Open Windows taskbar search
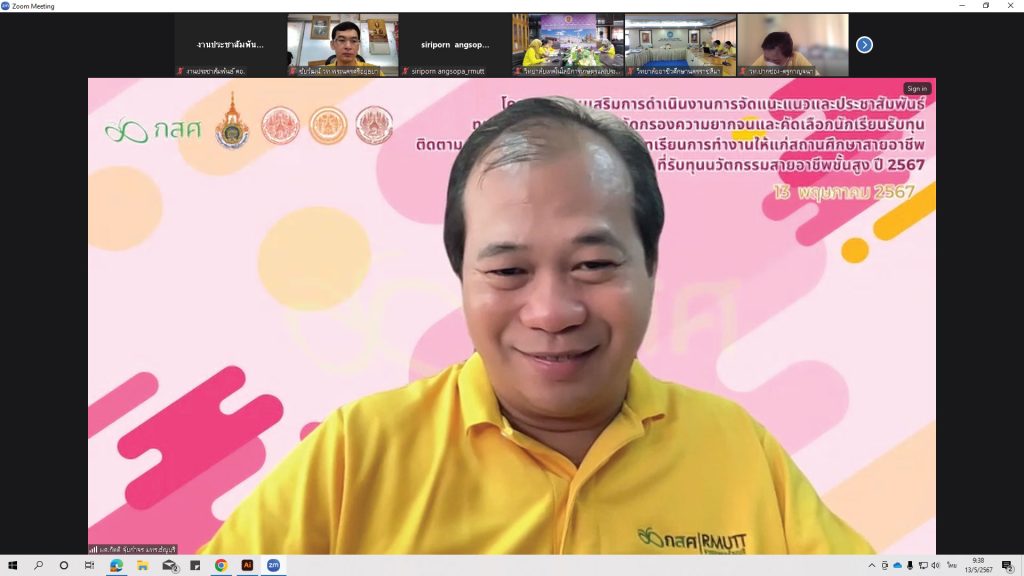 [x=39, y=566]
